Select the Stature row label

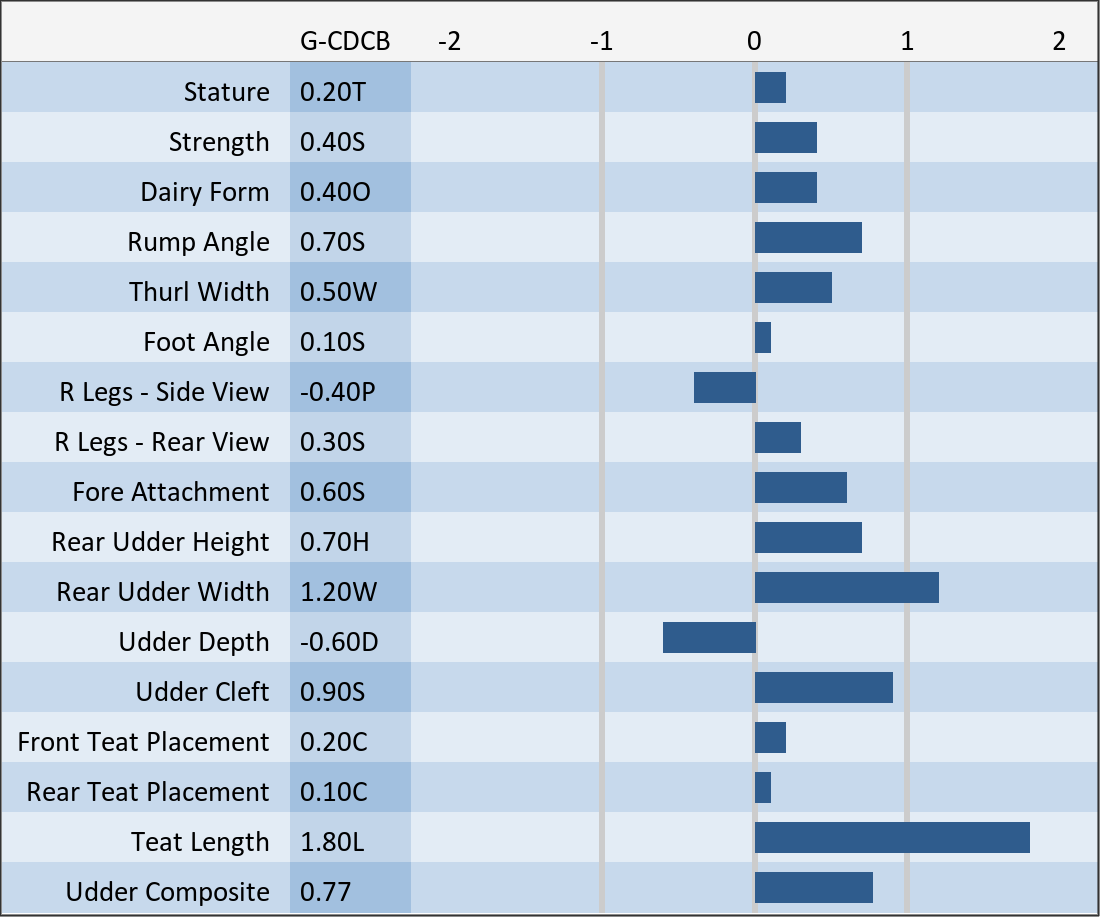tap(227, 92)
